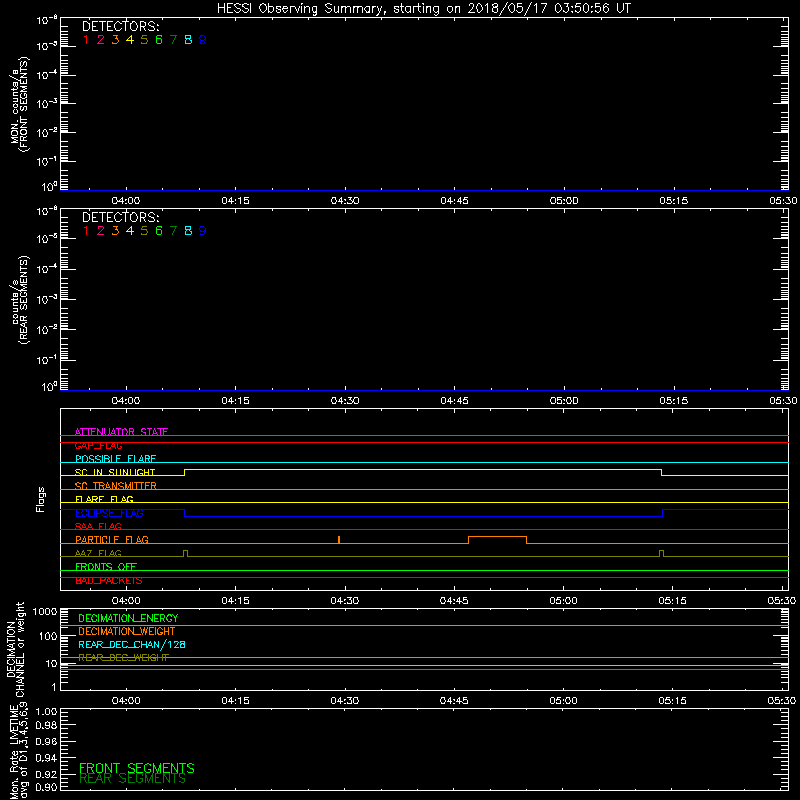800x800 pixels.
Task: Click the REAR_DEC_CHAN/128 legend label
Action: pyautogui.click(x=132, y=645)
